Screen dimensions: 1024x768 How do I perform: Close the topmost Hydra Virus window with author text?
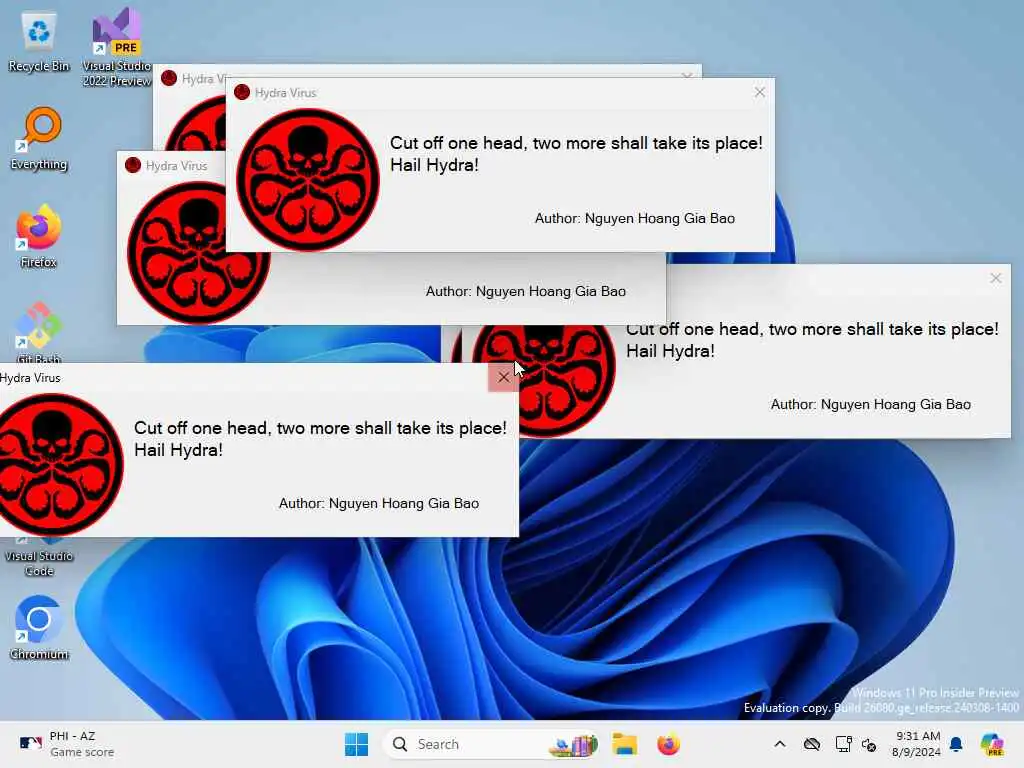coord(760,92)
